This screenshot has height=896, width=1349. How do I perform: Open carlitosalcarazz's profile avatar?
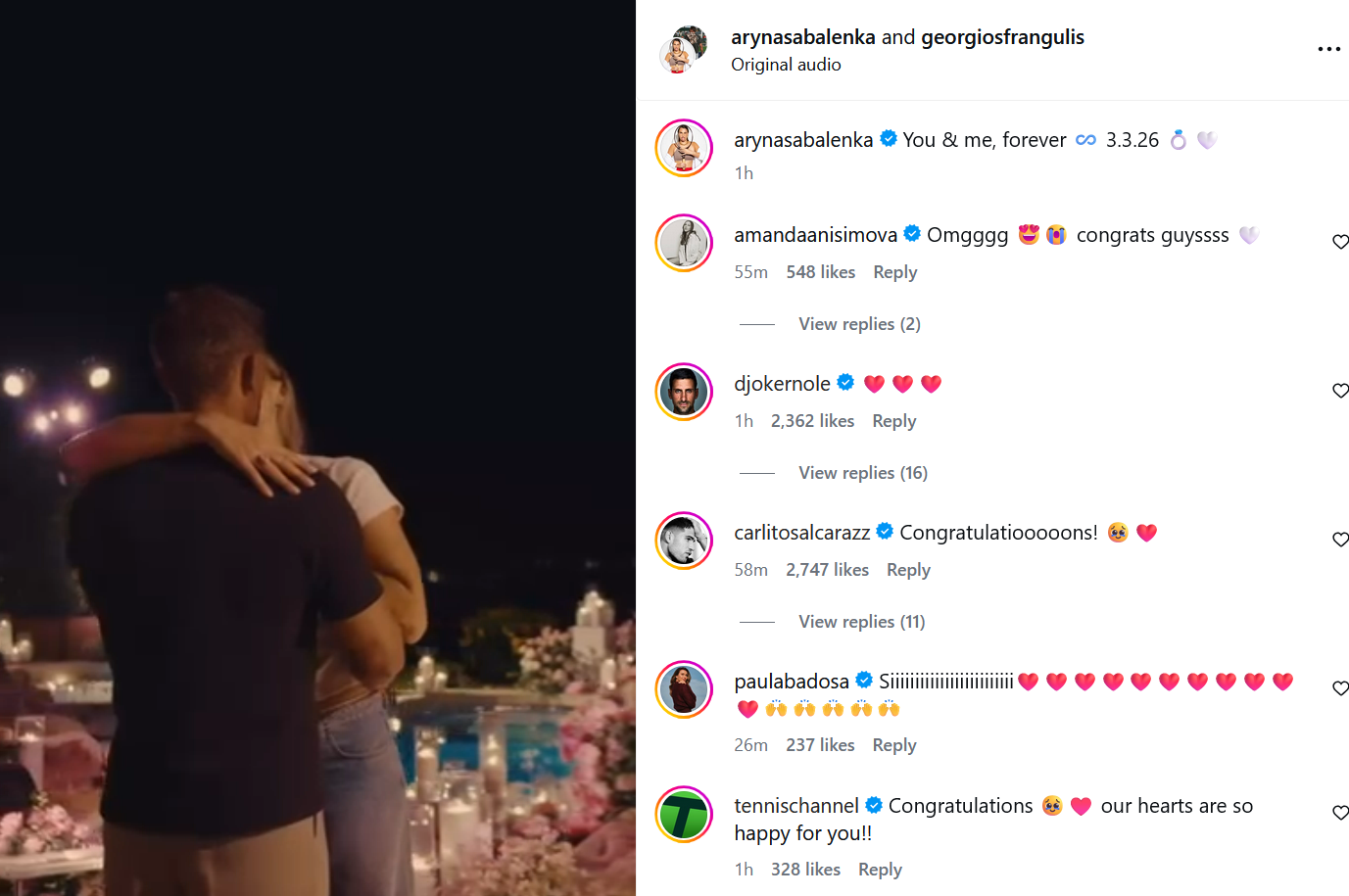pyautogui.click(x=684, y=541)
